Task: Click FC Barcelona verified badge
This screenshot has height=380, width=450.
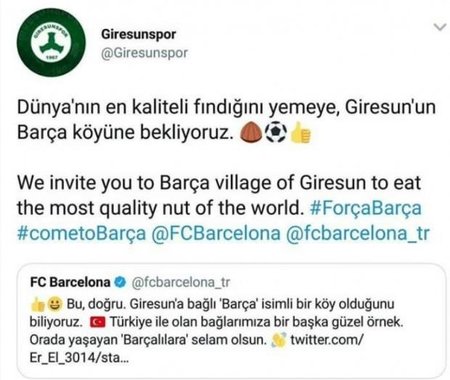Action: pyautogui.click(x=120, y=282)
